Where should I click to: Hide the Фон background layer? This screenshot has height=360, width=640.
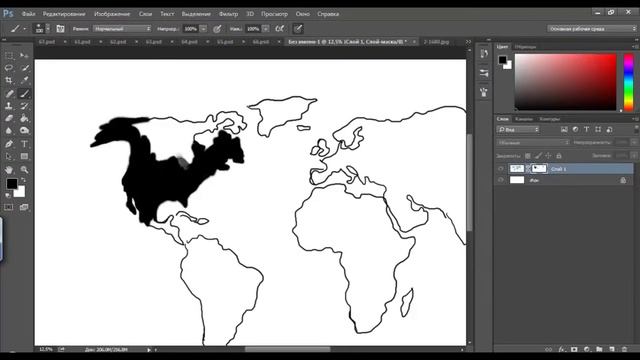click(x=501, y=180)
